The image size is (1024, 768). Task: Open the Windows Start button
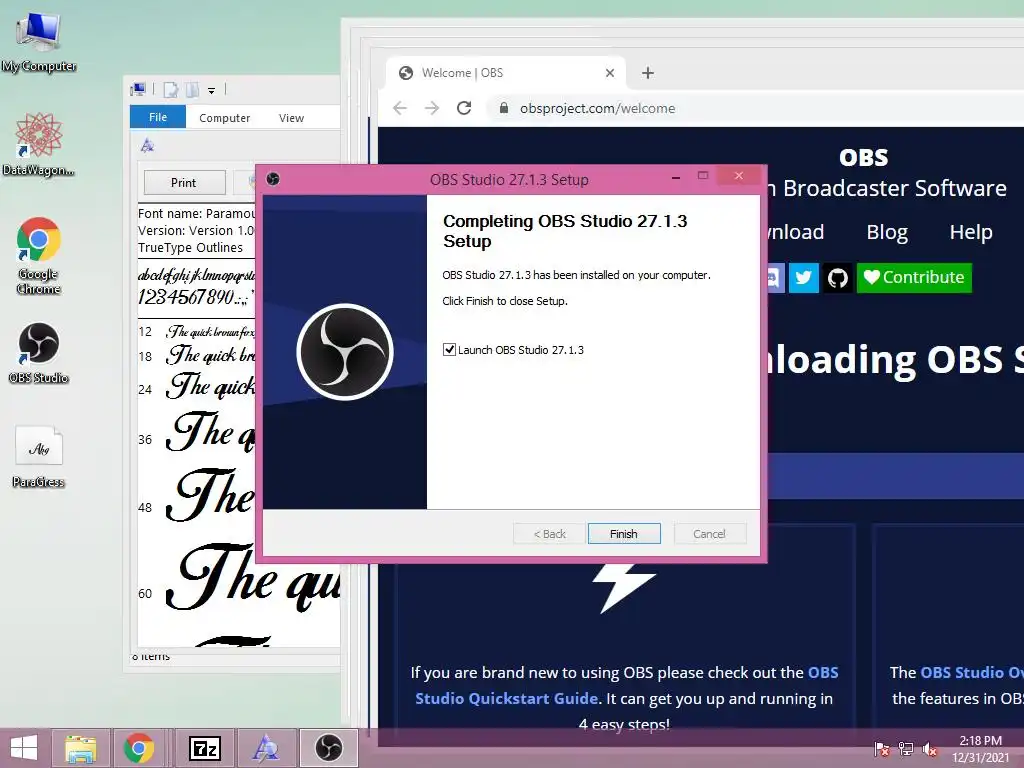coord(24,748)
